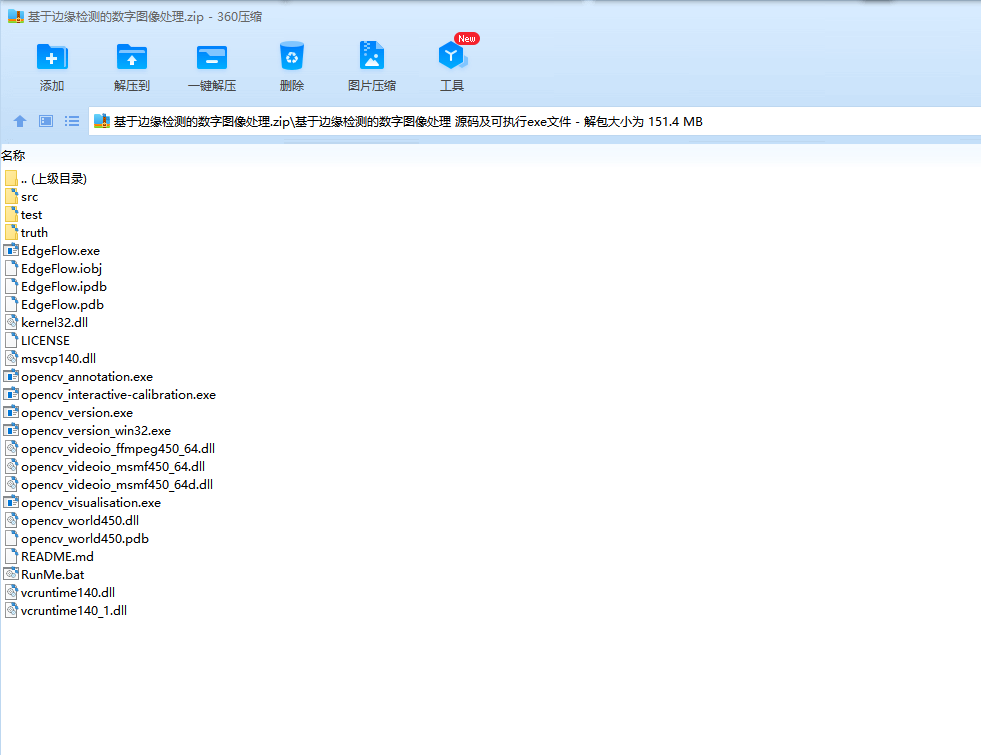Open the 工具 tools menu icon
The image size is (981, 755).
pos(452,56)
